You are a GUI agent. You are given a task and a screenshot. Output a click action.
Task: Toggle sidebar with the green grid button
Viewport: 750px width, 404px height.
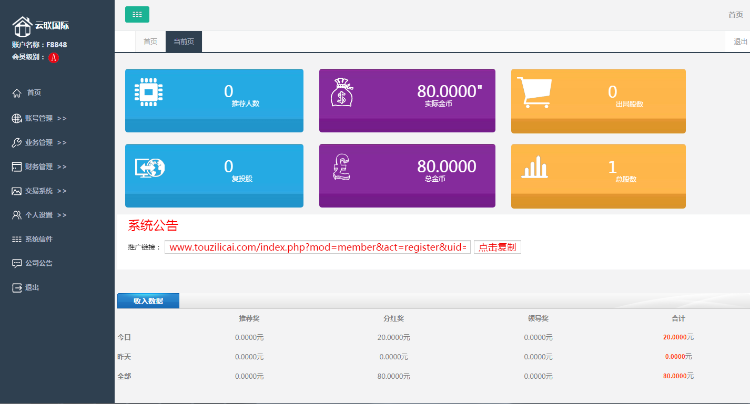[137, 14]
